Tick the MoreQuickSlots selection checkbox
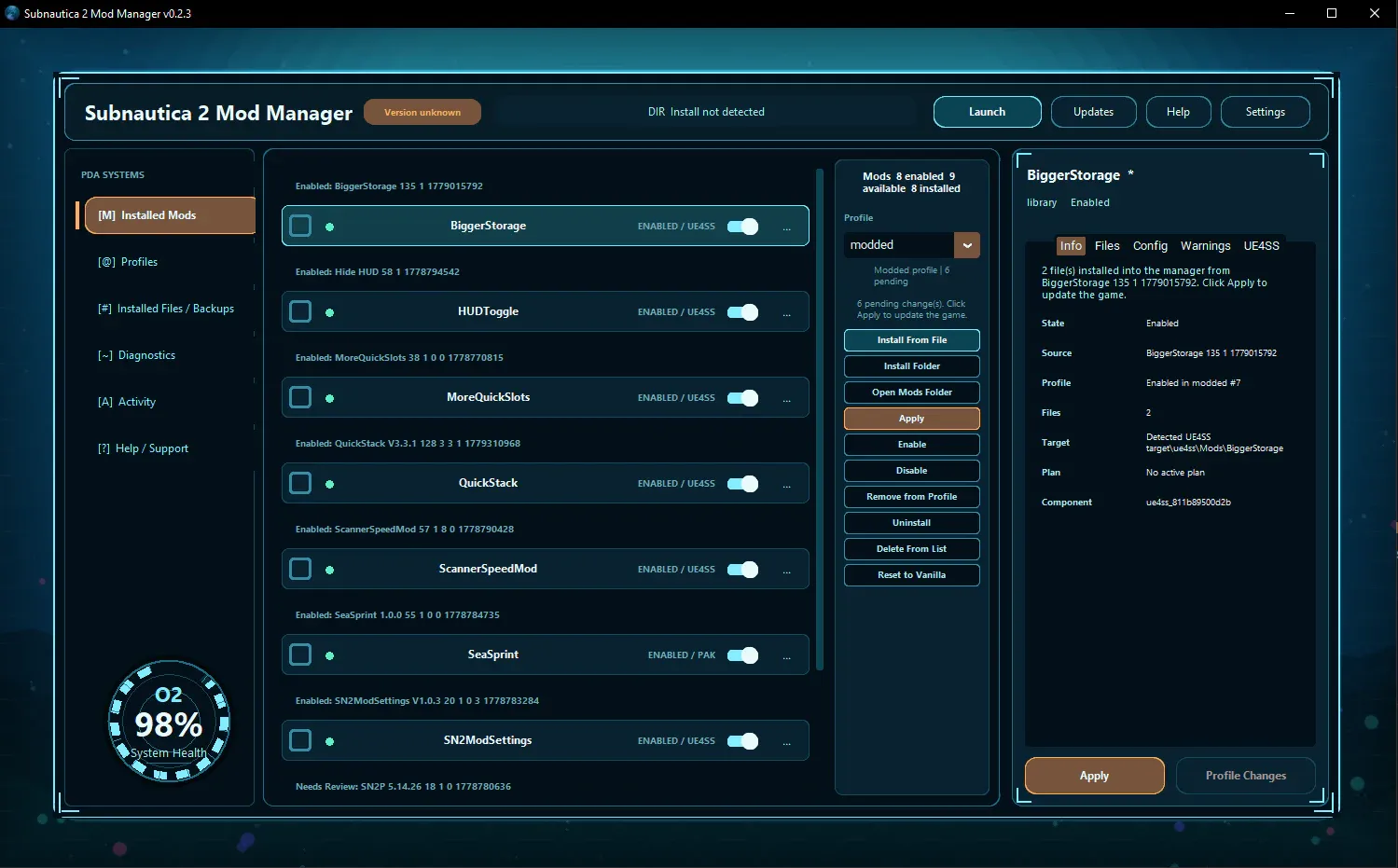Viewport: 1398px width, 868px height. (x=300, y=397)
